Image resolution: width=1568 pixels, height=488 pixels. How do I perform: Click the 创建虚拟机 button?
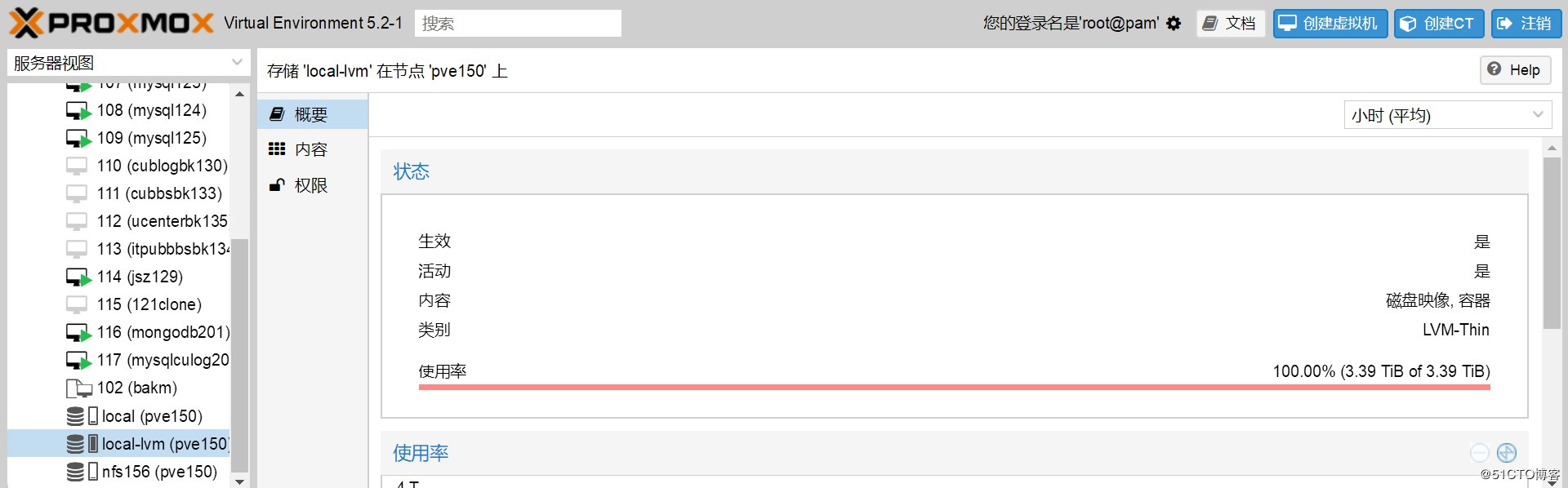click(x=1330, y=24)
